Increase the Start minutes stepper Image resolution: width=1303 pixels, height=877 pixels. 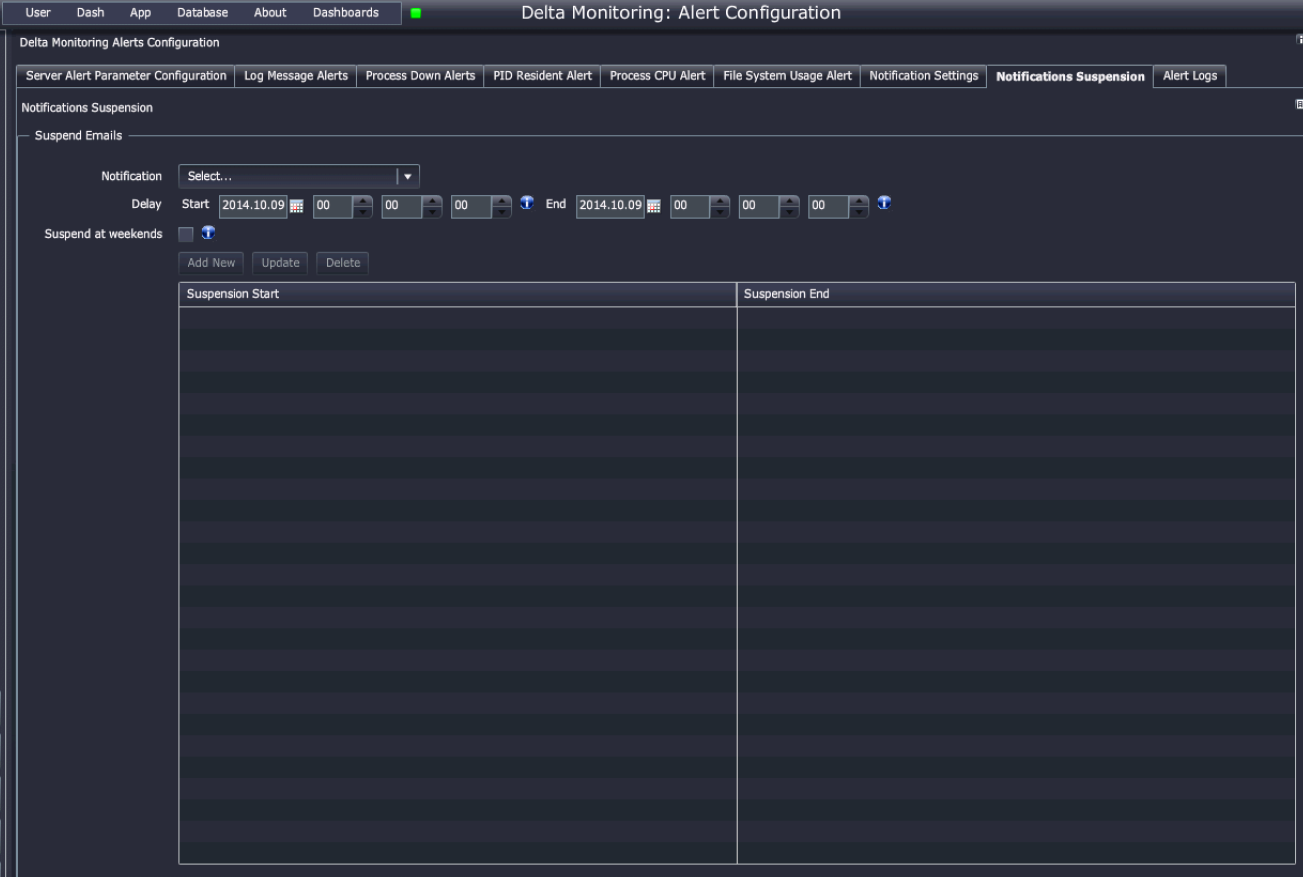click(x=432, y=201)
